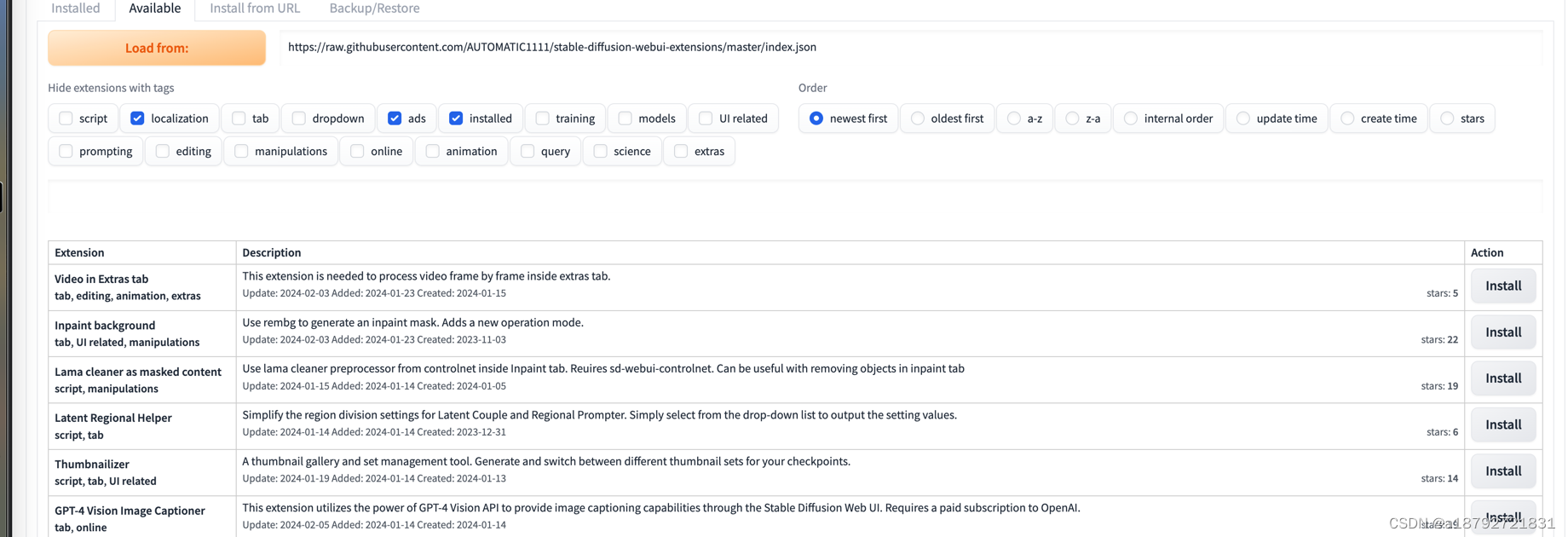Switch to the Installed tab
Viewport: 1568px width, 537px height.
(76, 9)
